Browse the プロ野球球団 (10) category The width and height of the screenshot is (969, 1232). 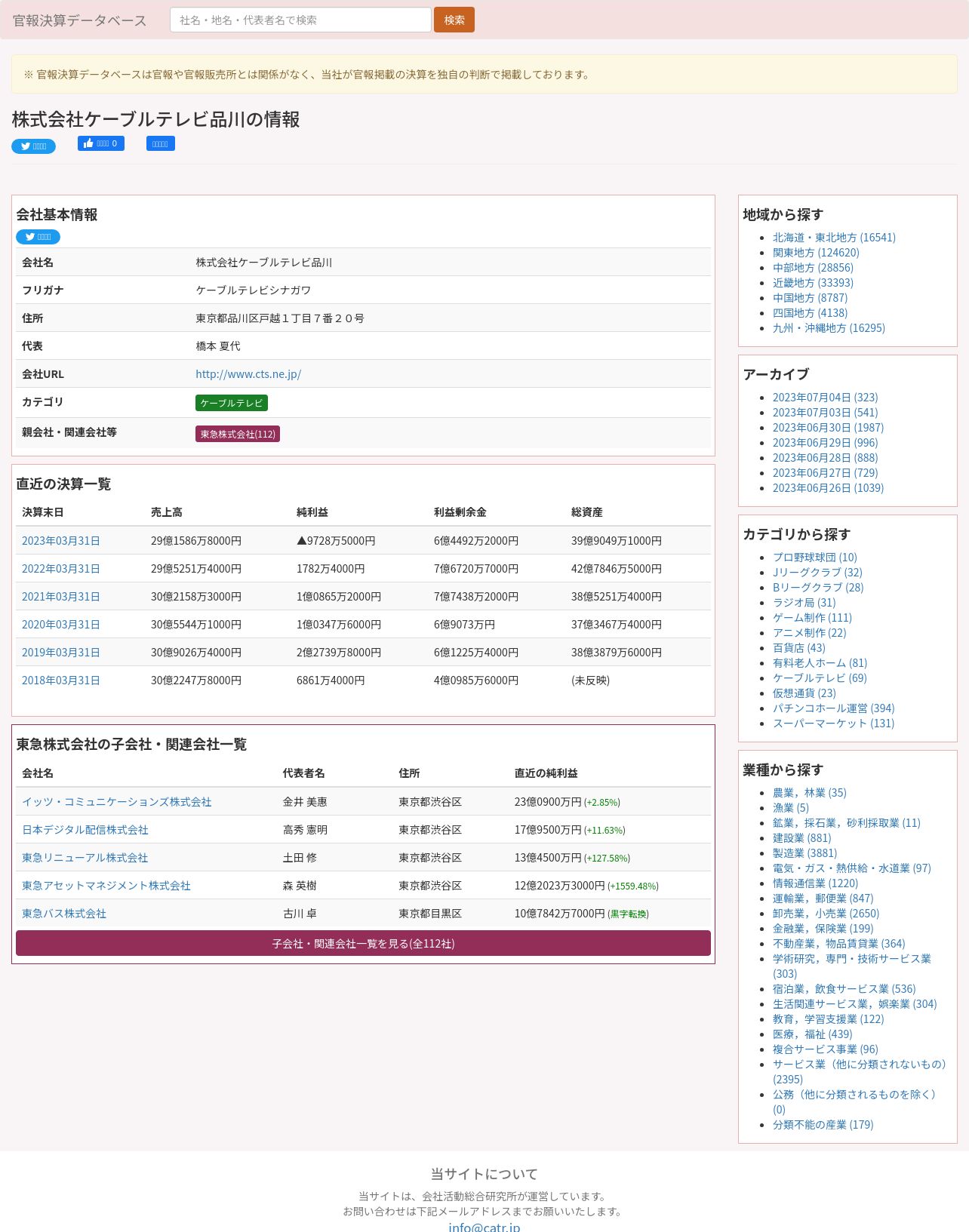click(815, 558)
